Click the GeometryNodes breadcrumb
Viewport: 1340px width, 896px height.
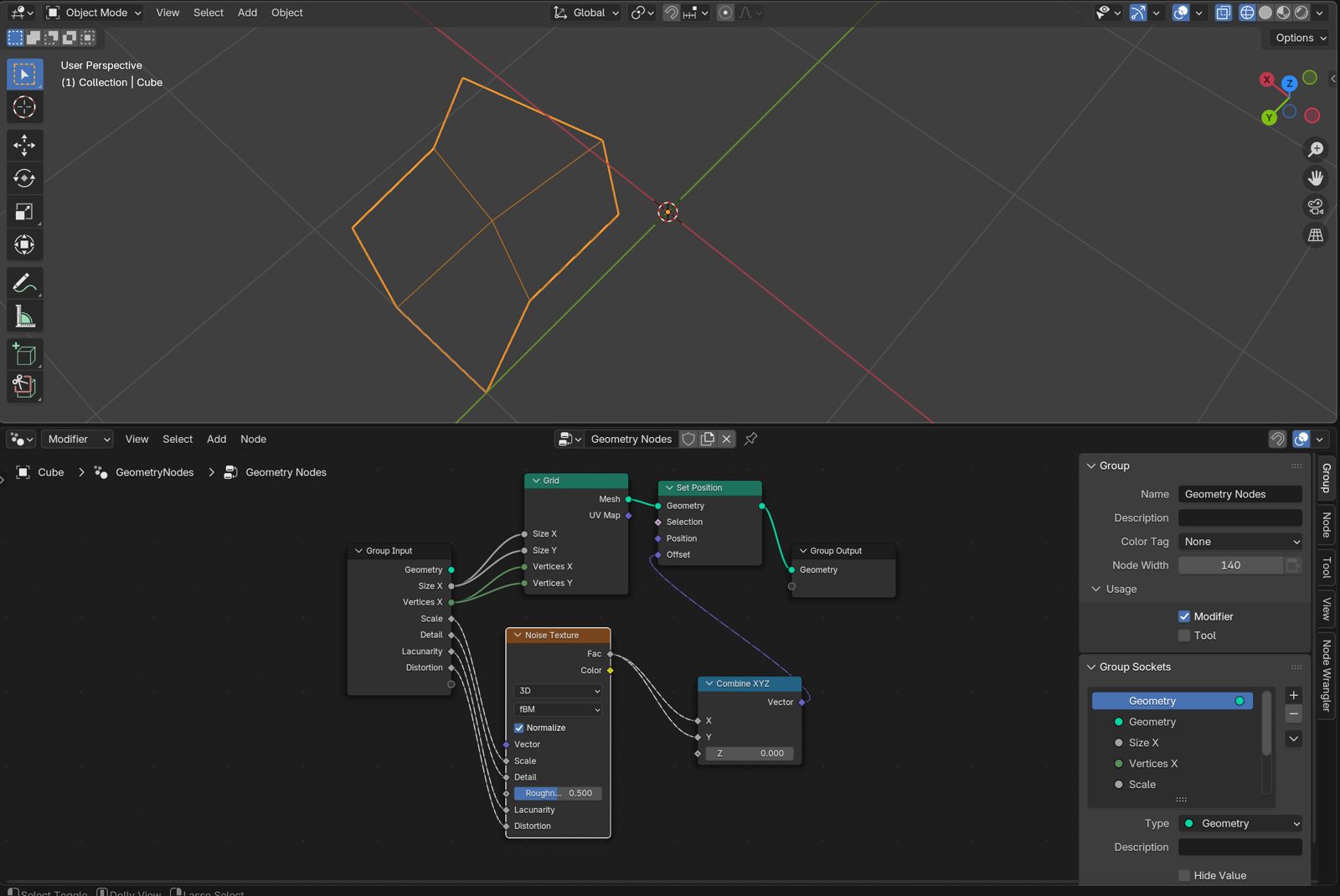click(x=154, y=472)
